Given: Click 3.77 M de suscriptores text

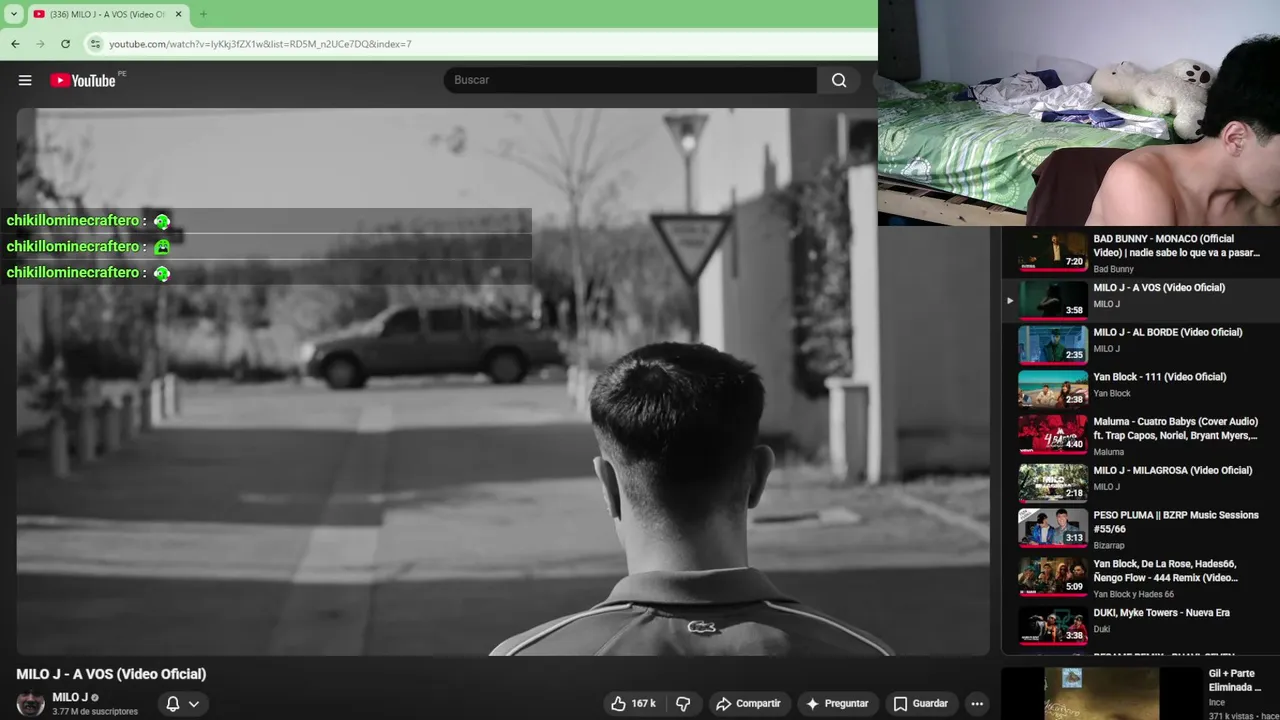Looking at the screenshot, I should [x=95, y=712].
